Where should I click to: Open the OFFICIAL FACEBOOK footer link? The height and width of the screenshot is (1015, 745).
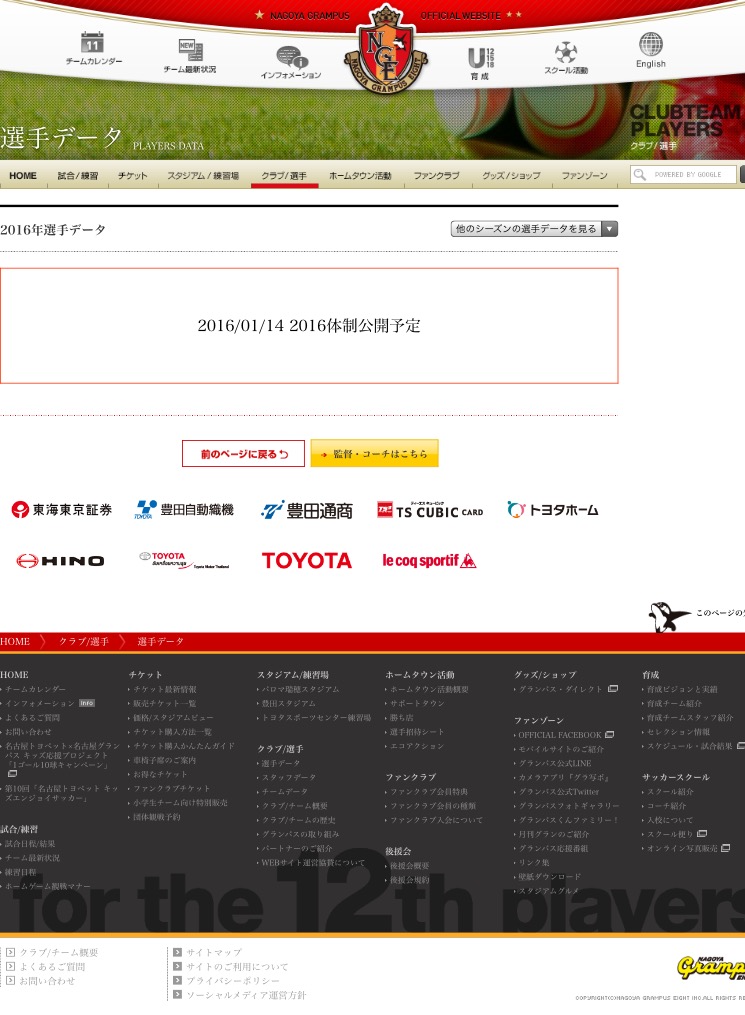tap(560, 735)
